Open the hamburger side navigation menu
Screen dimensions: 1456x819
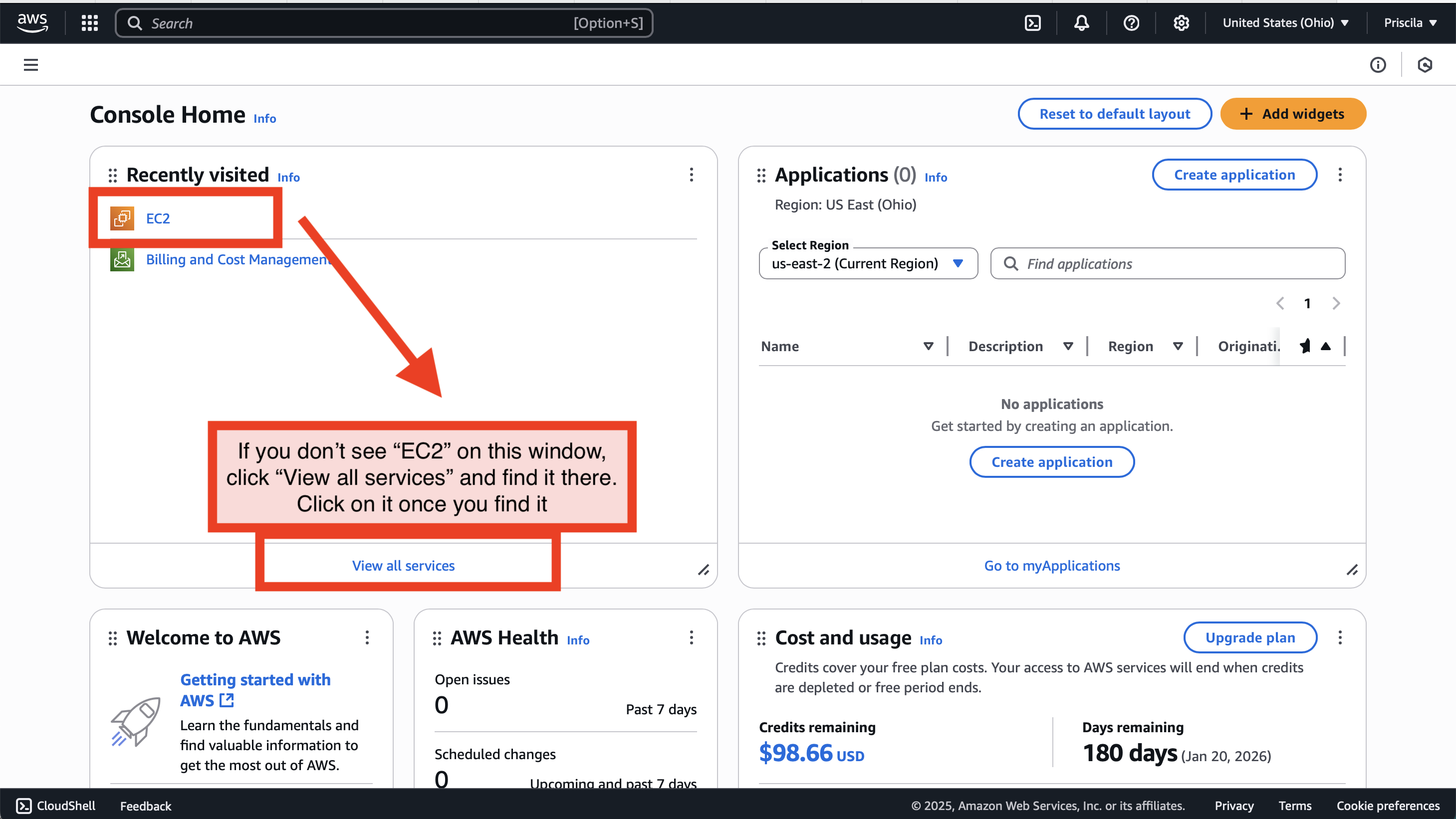coord(30,65)
